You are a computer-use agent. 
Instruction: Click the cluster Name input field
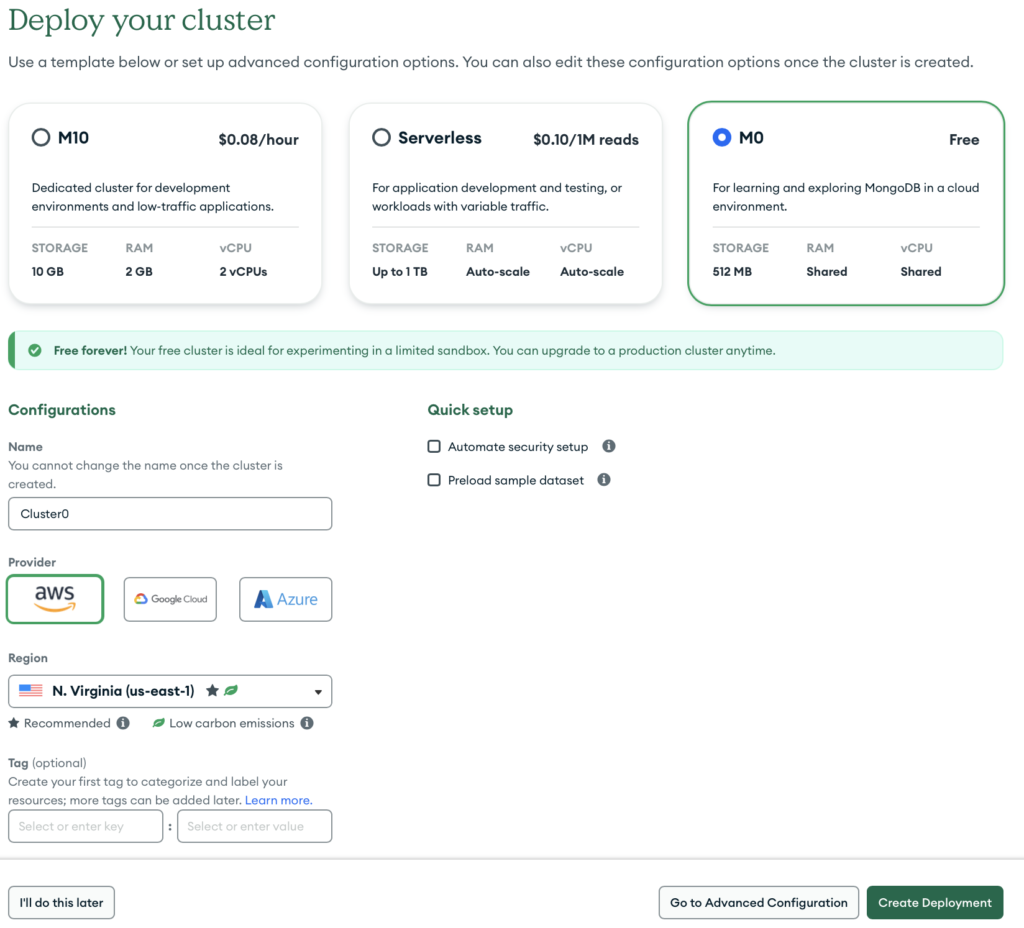click(x=170, y=514)
